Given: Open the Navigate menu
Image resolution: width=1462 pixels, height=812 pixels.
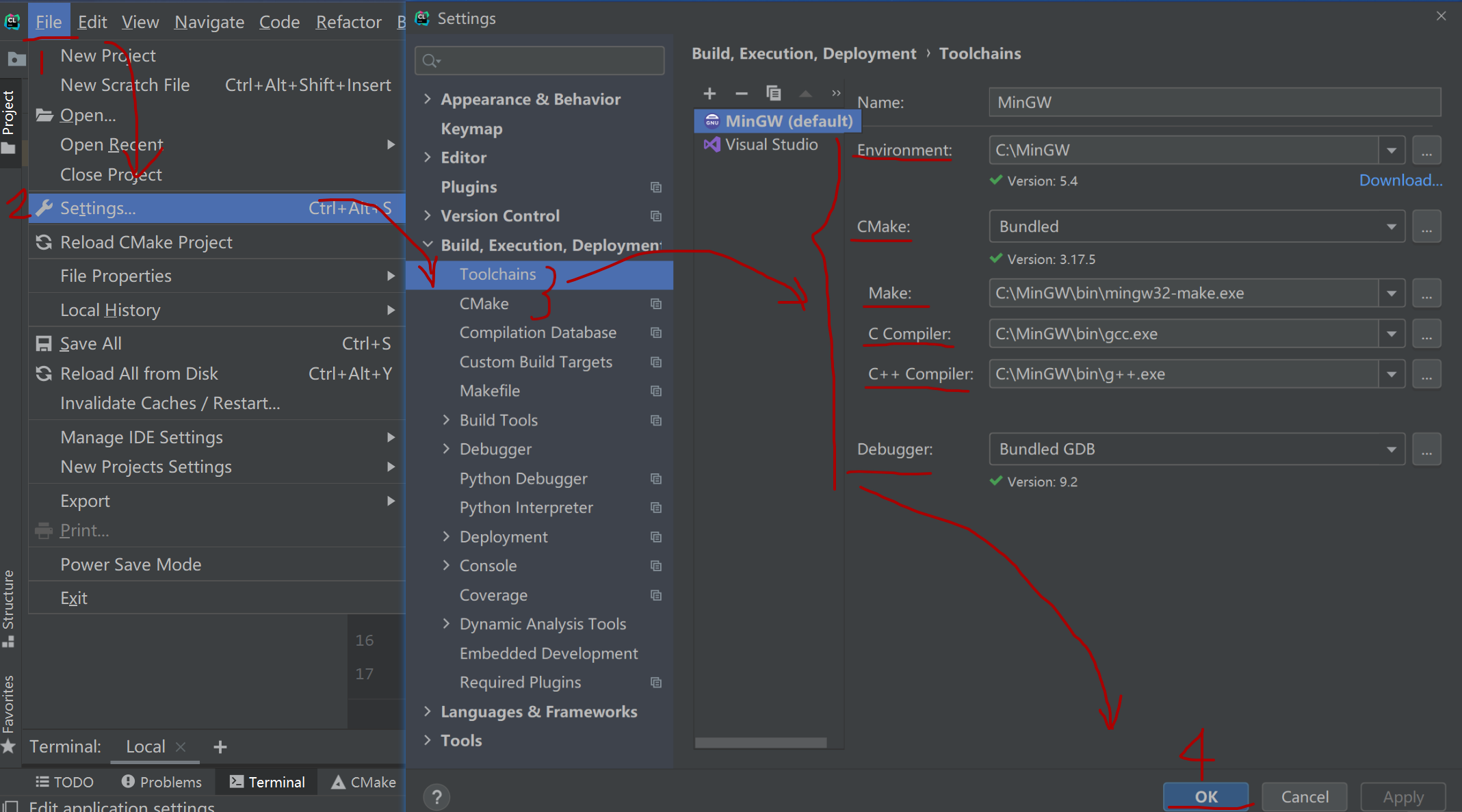Looking at the screenshot, I should (209, 21).
